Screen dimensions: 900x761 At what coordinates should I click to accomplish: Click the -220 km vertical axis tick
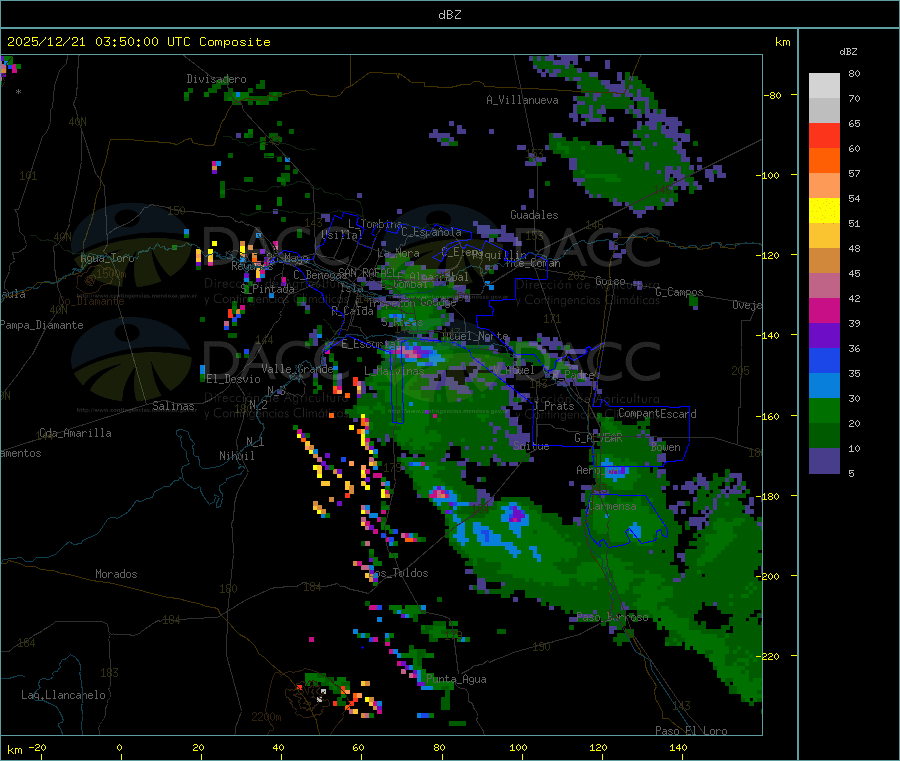coord(770,656)
